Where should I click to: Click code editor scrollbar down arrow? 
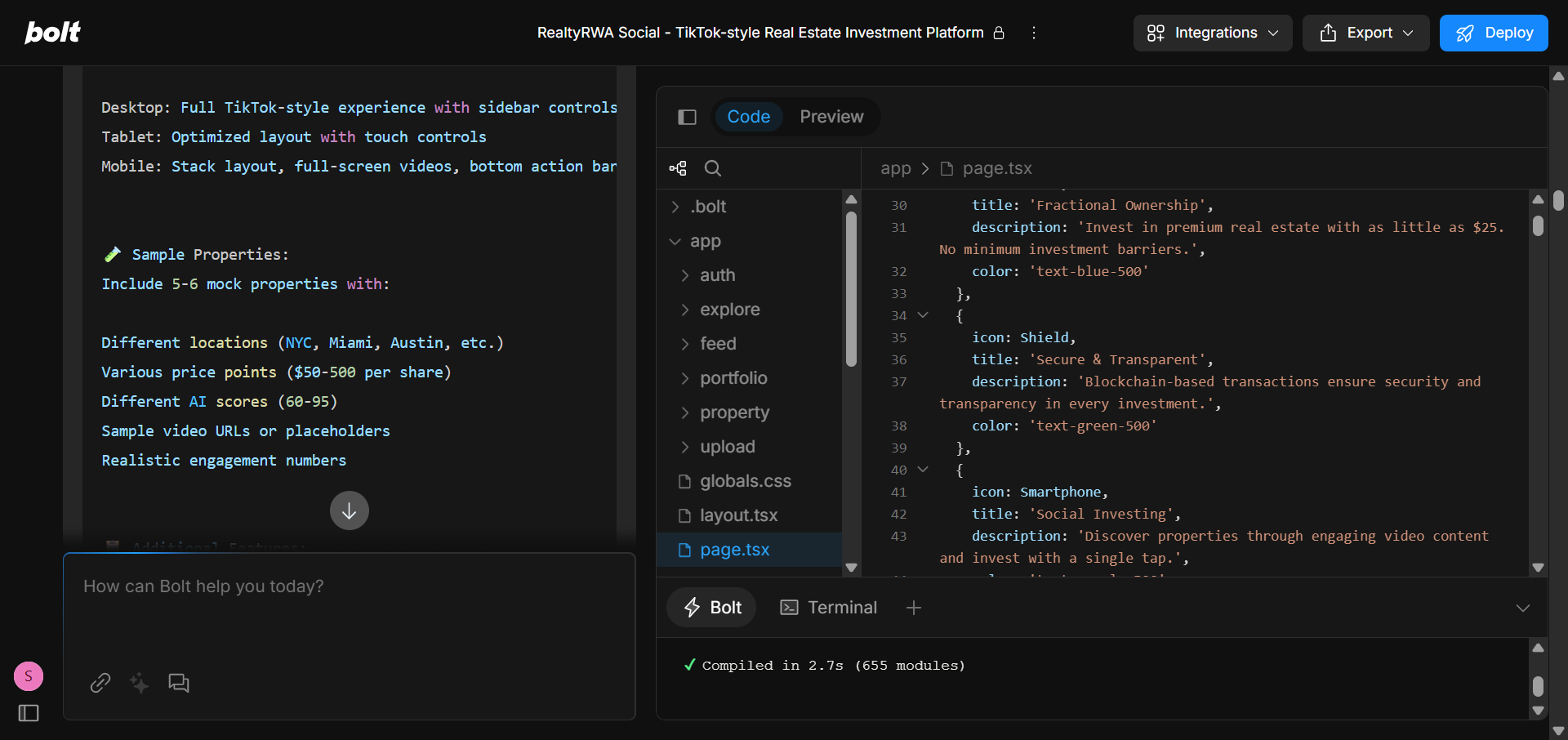point(1538,568)
